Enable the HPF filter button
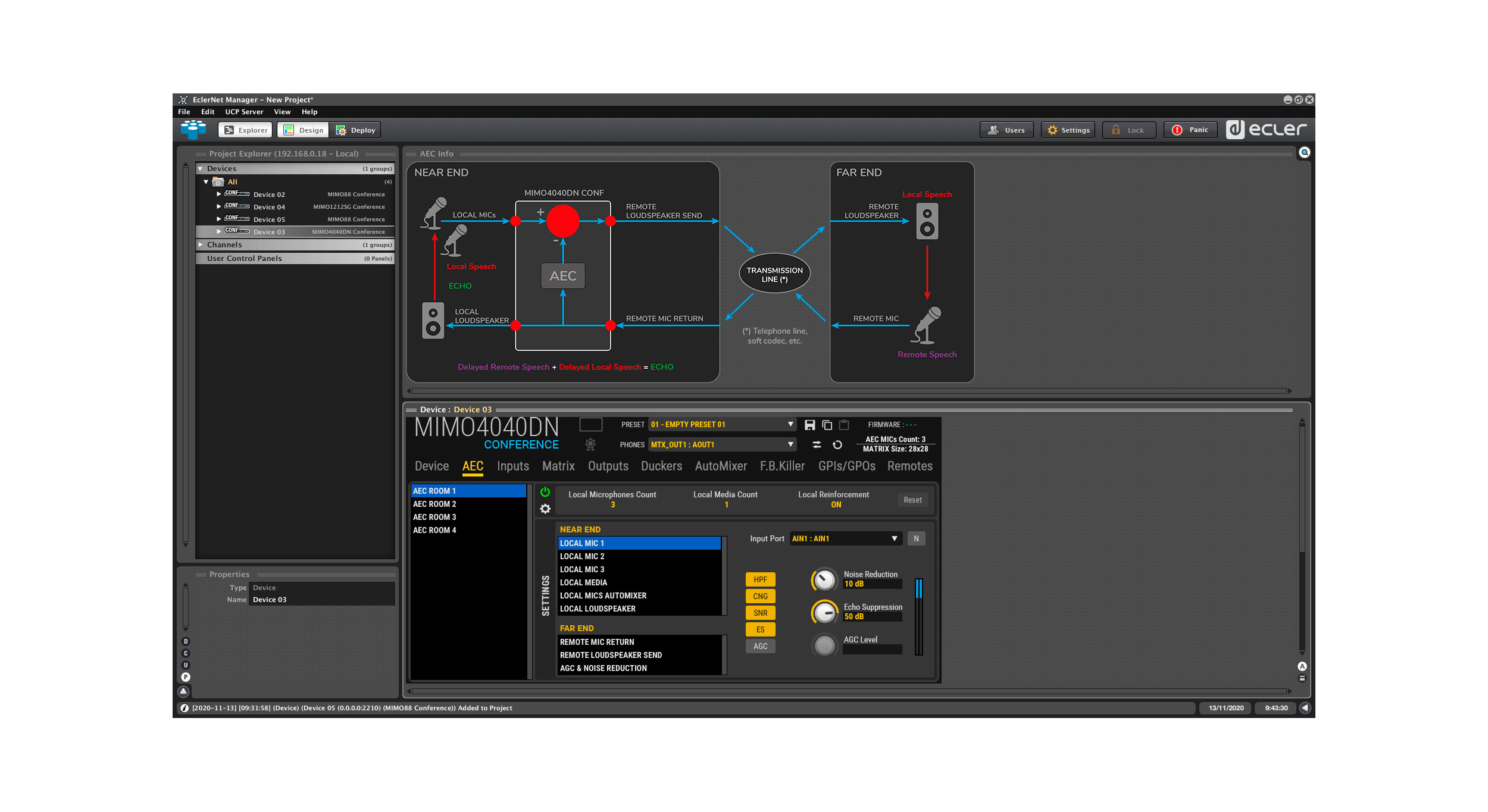The height and width of the screenshot is (812, 1488). pyautogui.click(x=760, y=579)
